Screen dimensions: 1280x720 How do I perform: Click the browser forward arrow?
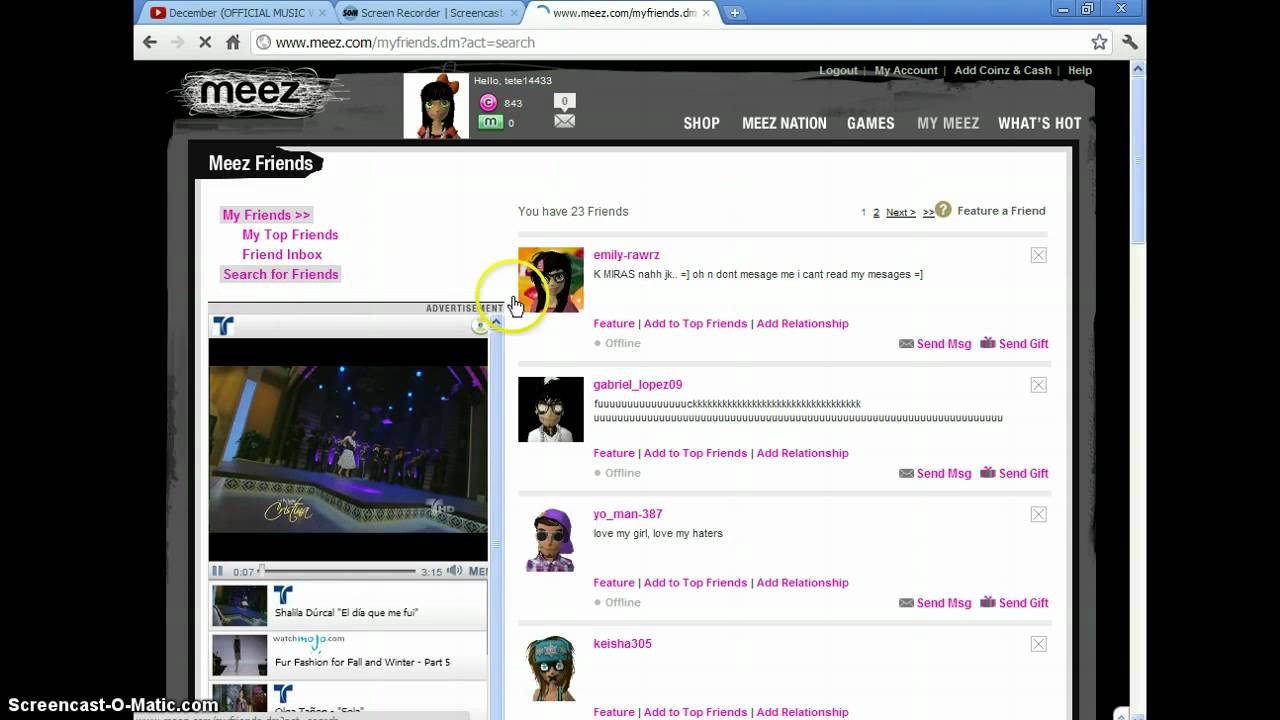178,42
